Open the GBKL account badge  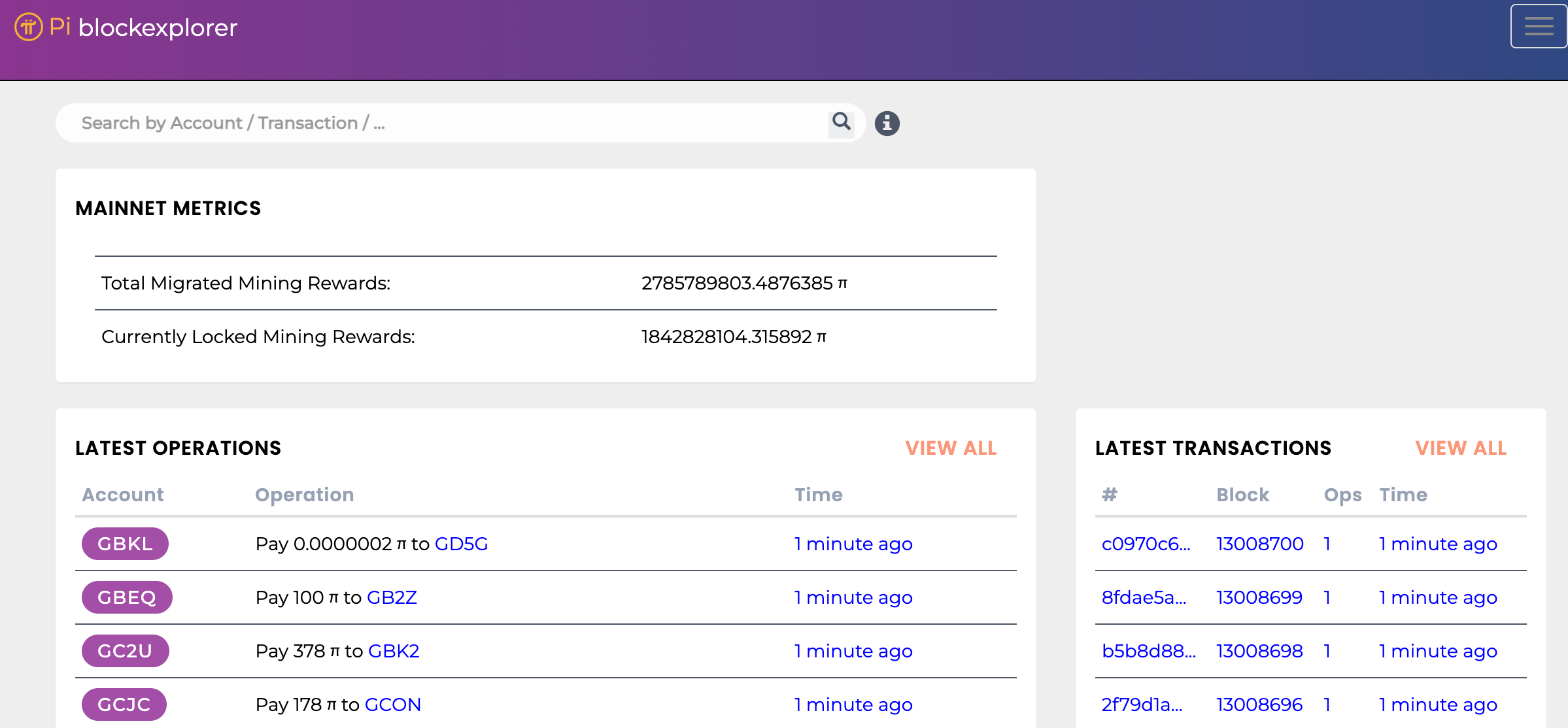[x=125, y=544]
